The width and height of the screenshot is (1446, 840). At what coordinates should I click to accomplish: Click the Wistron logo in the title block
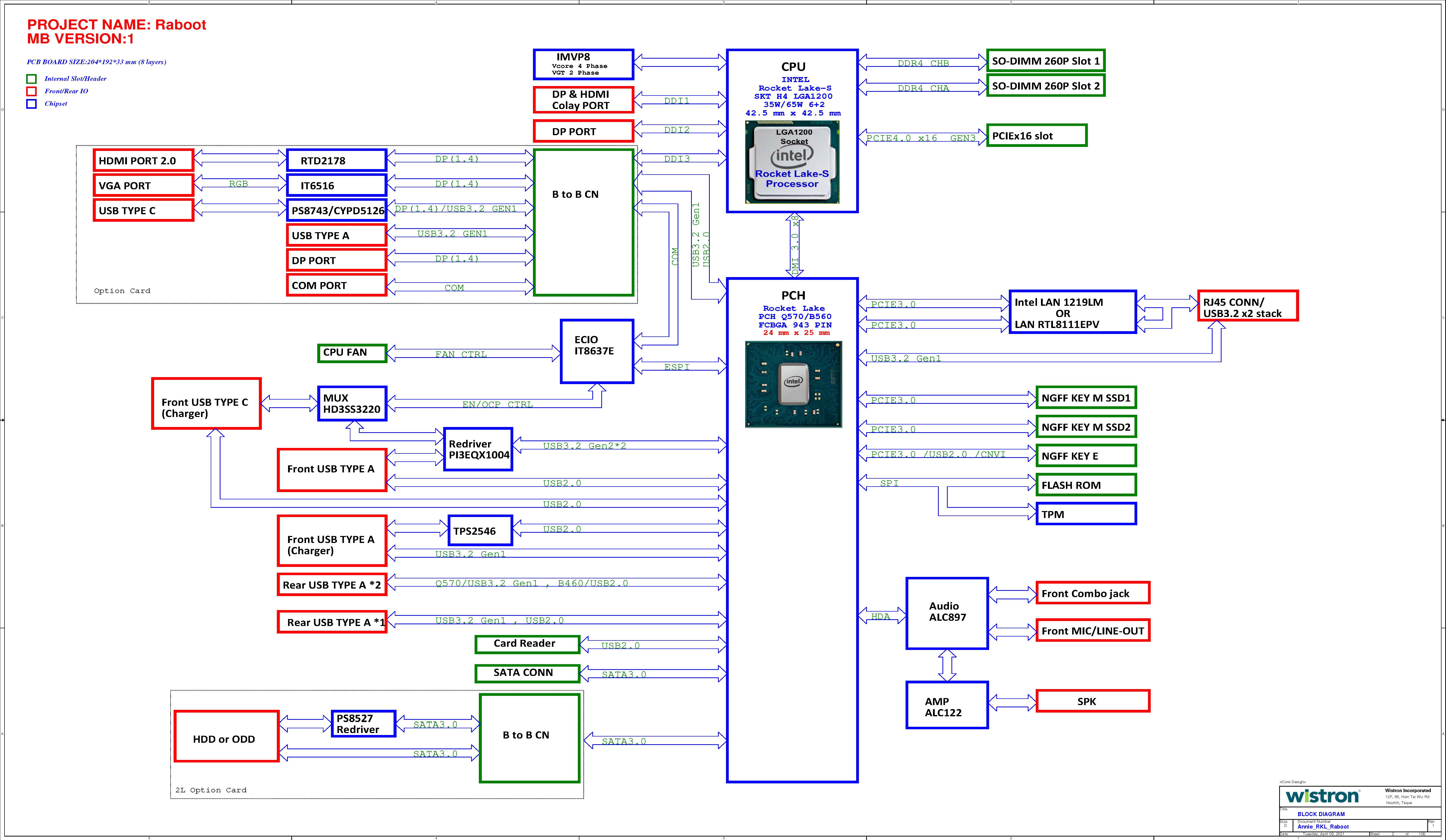[1322, 796]
